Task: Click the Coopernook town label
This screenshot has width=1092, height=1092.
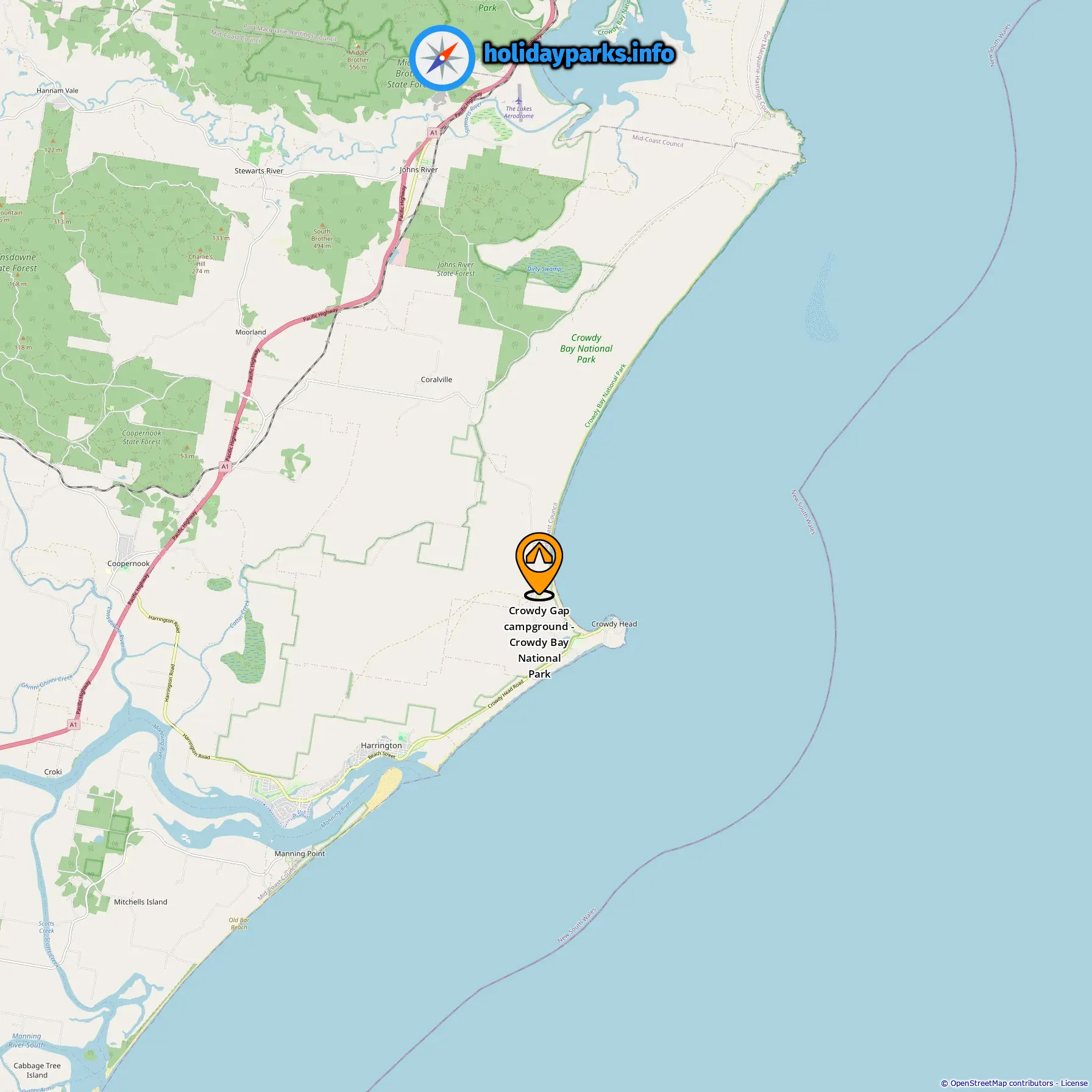Action: 129,564
